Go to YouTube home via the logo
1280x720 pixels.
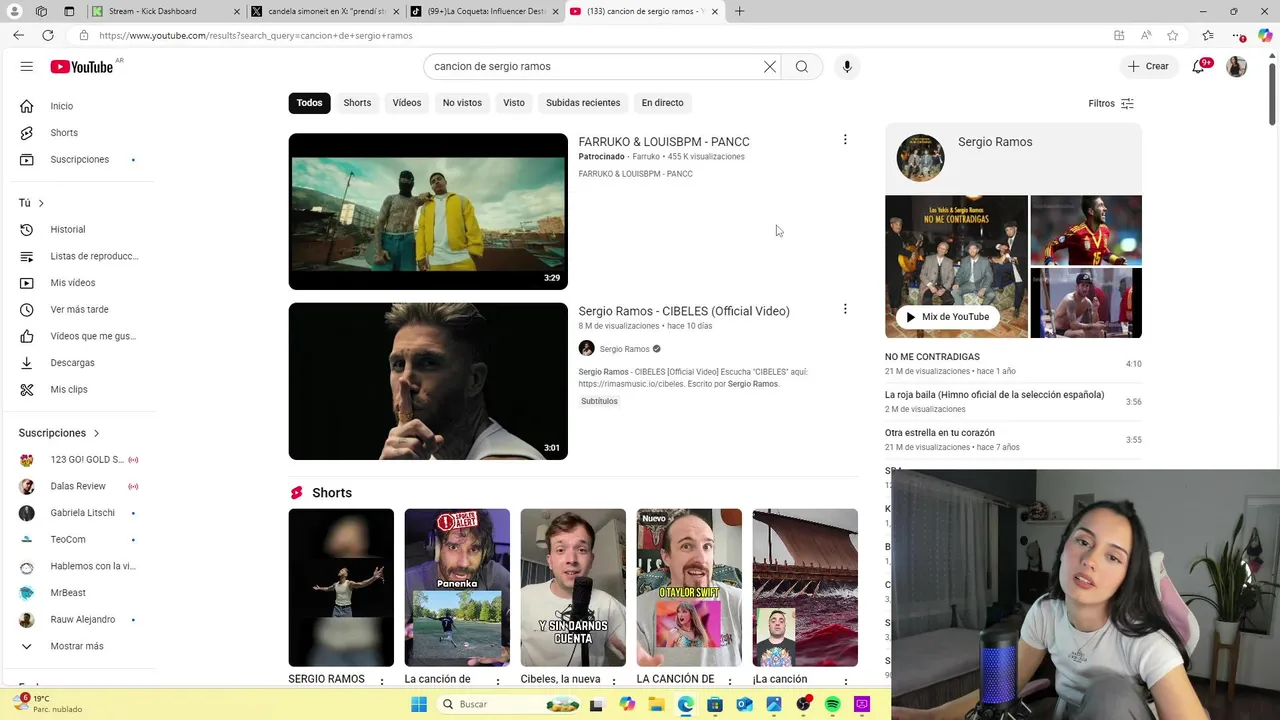point(82,66)
